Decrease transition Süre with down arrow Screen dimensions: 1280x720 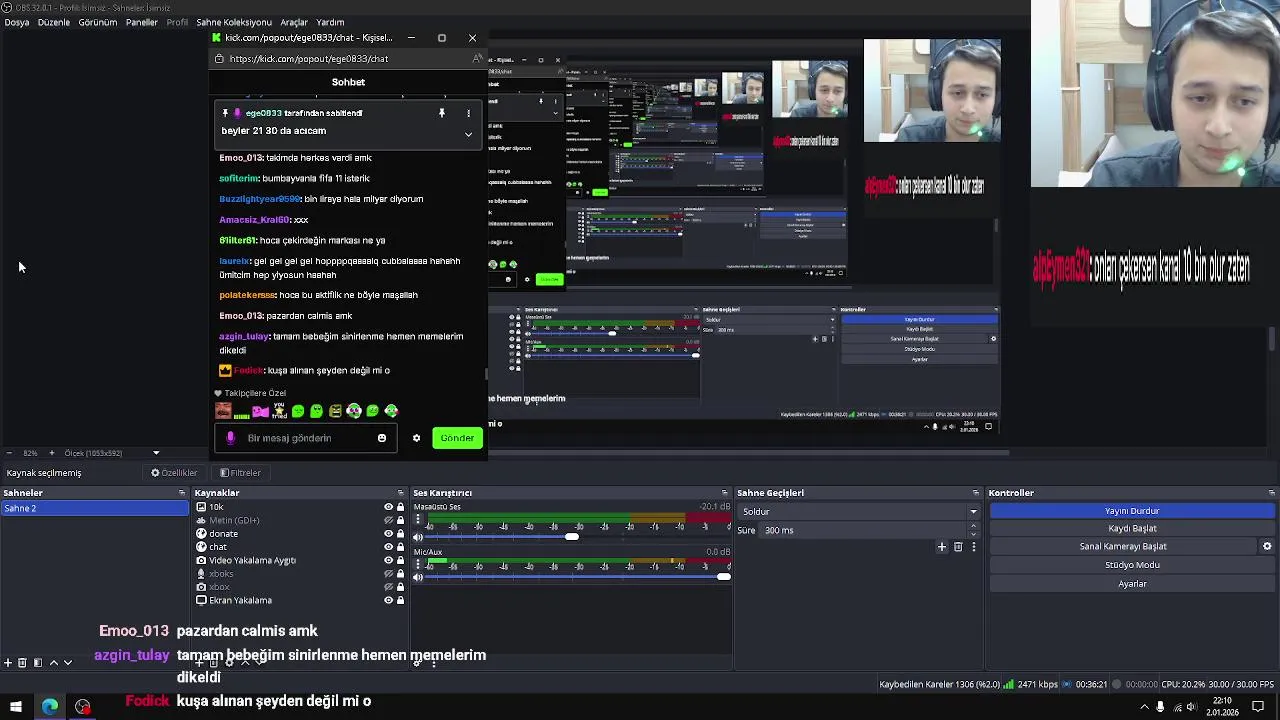(x=973, y=534)
